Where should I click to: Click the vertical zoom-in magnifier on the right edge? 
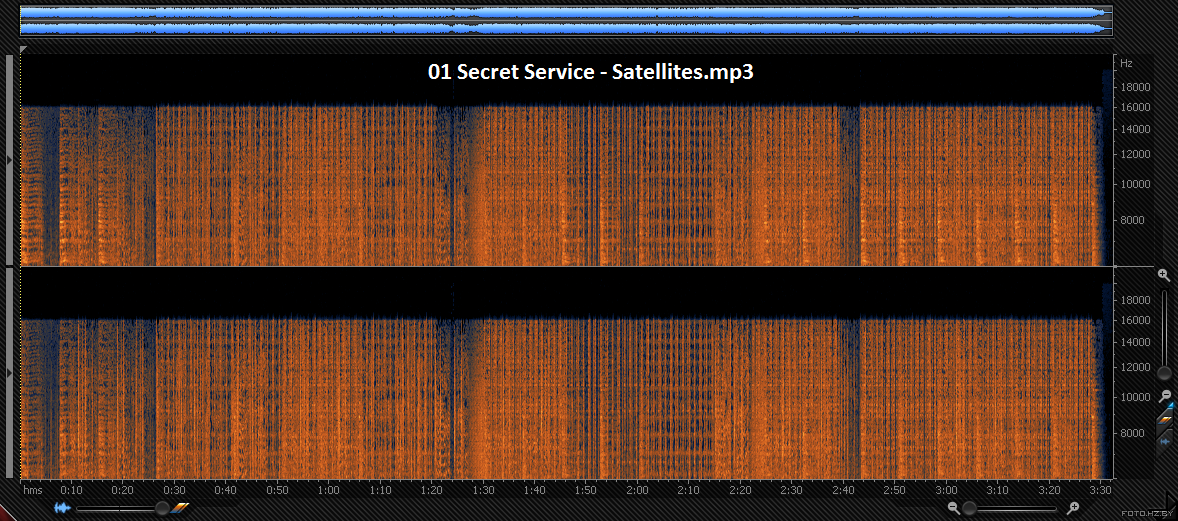(1164, 276)
